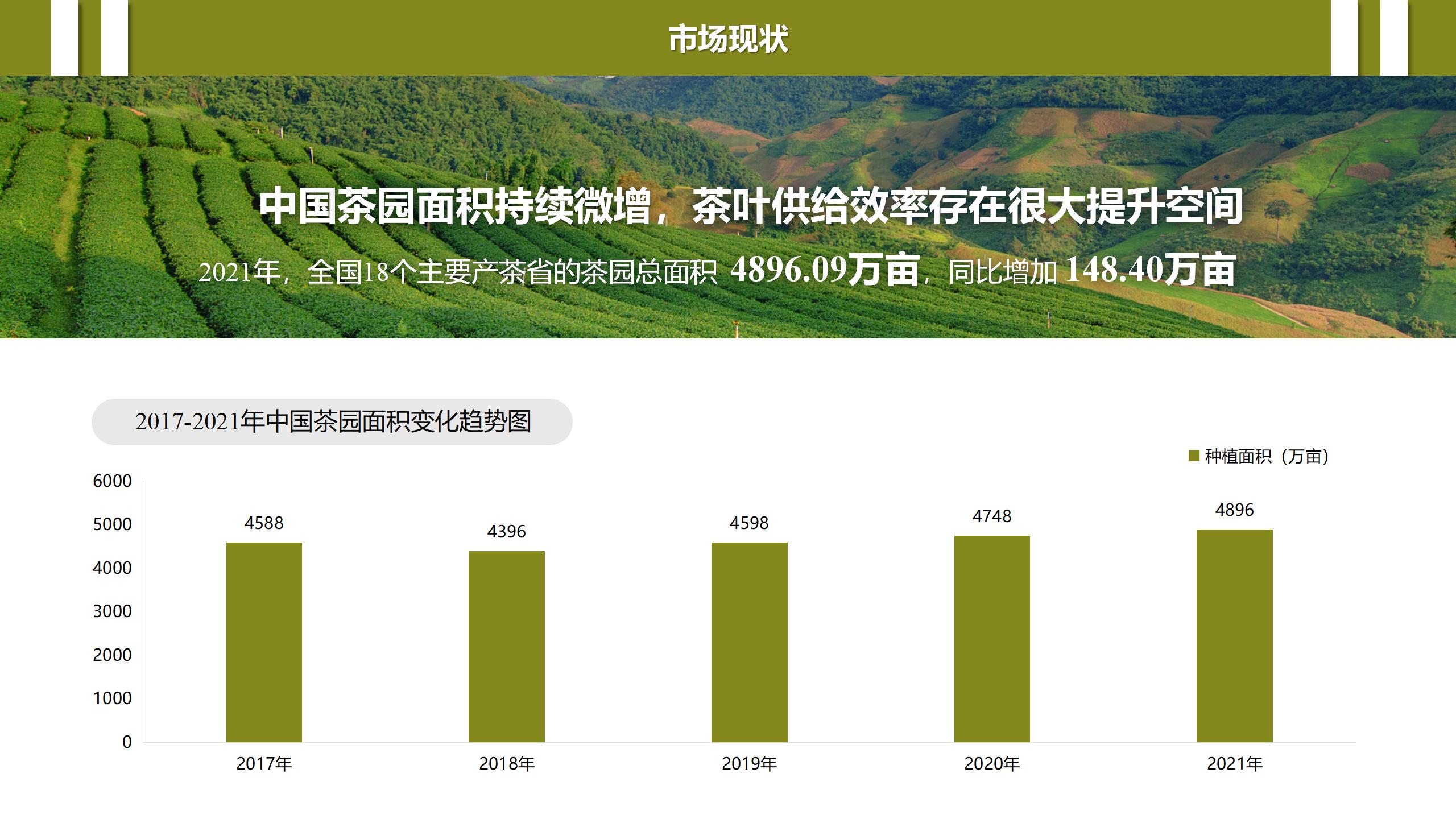Click the 种植面积（万亩）legend label

1266,456
